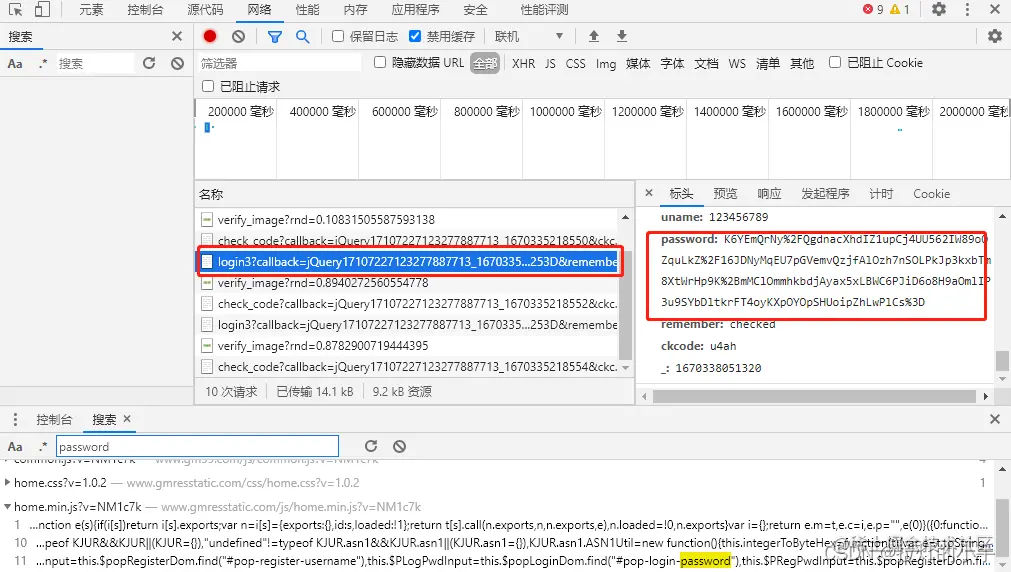Viewport: 1011px width, 572px height.
Task: Open the network throttling dropdown
Action: coord(529,36)
